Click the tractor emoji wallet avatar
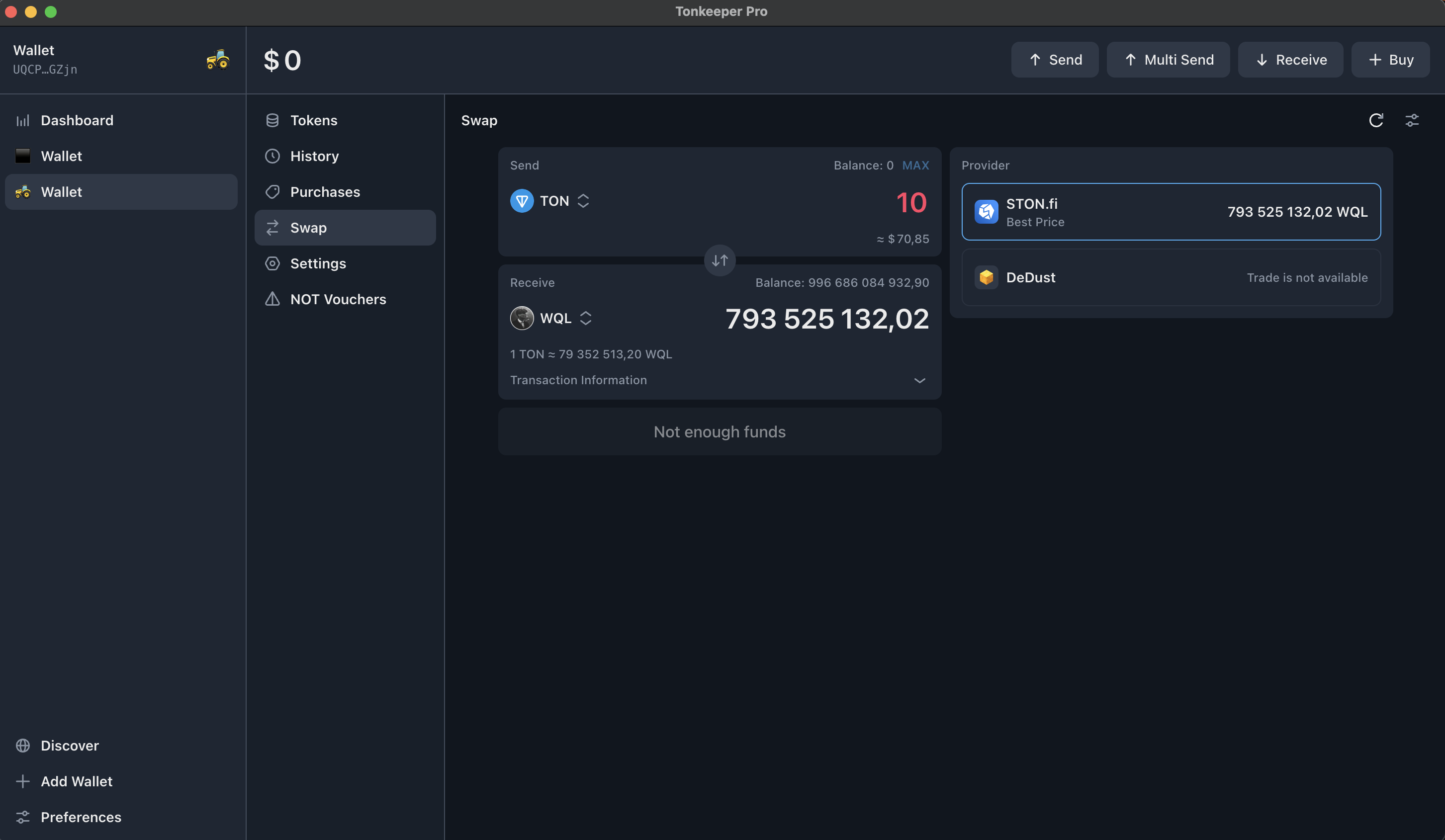Image resolution: width=1445 pixels, height=840 pixels. coord(218,60)
